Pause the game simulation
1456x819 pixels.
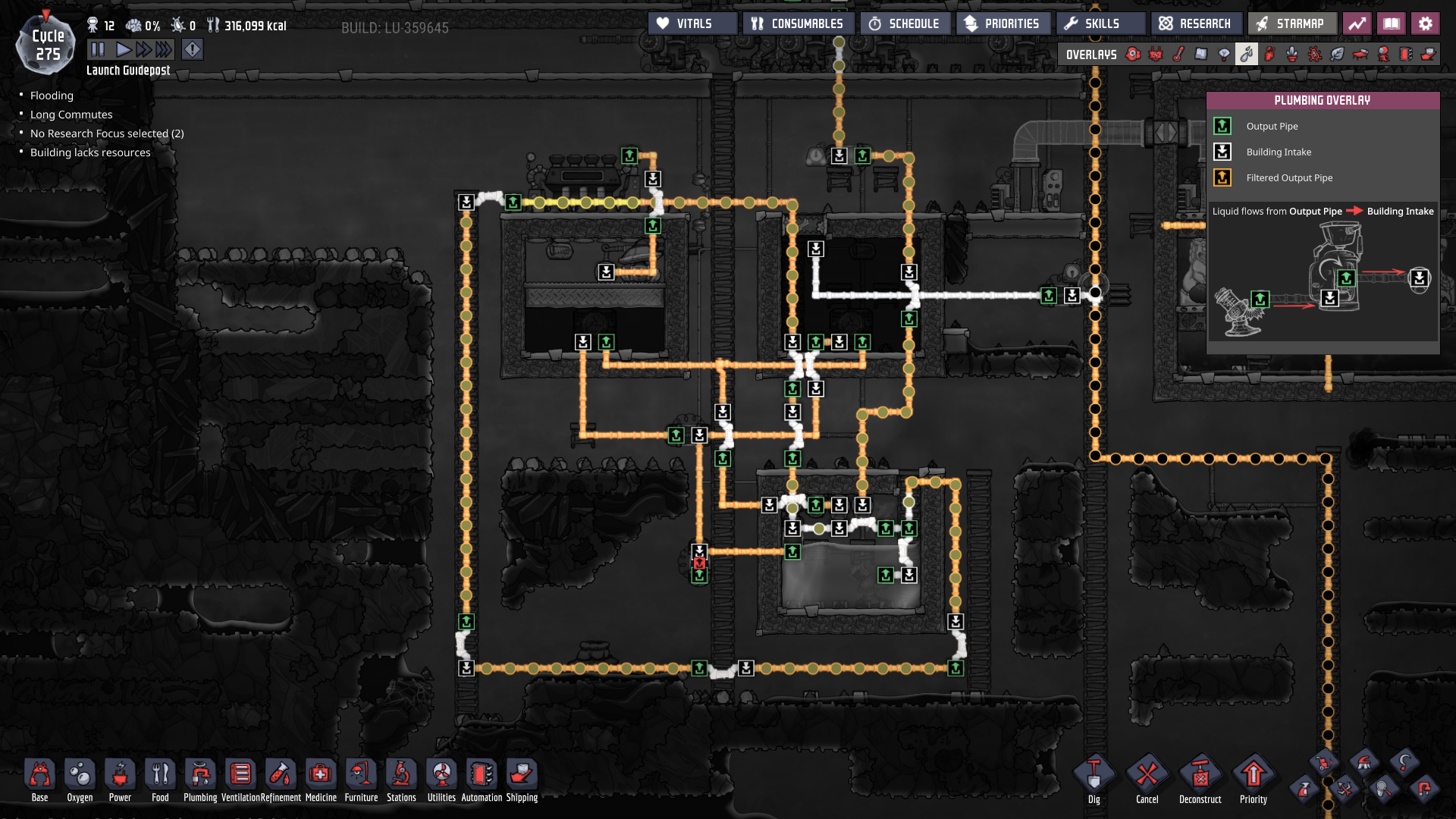coord(98,50)
